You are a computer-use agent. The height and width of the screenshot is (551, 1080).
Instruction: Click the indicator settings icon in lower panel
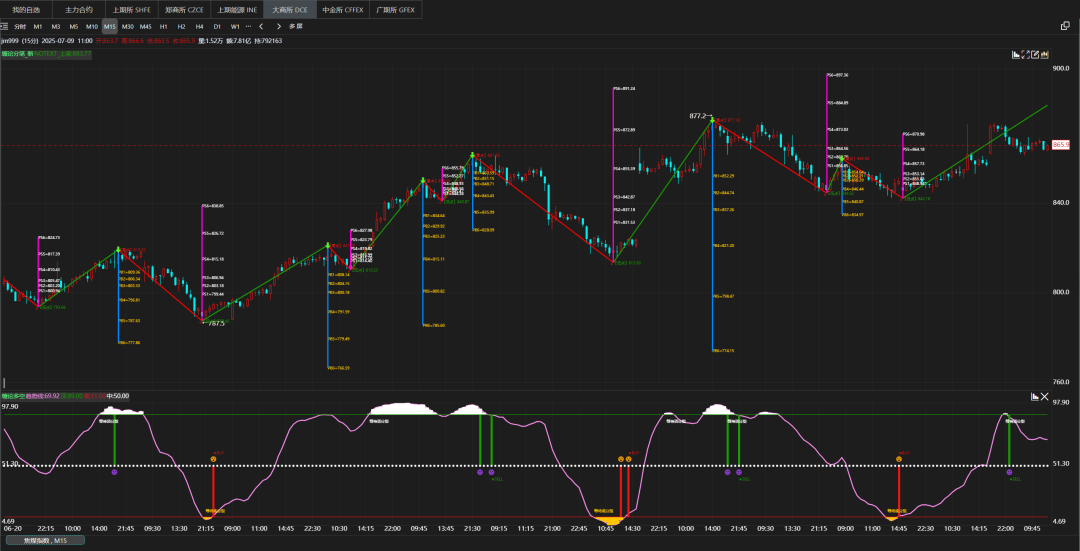(1035, 397)
